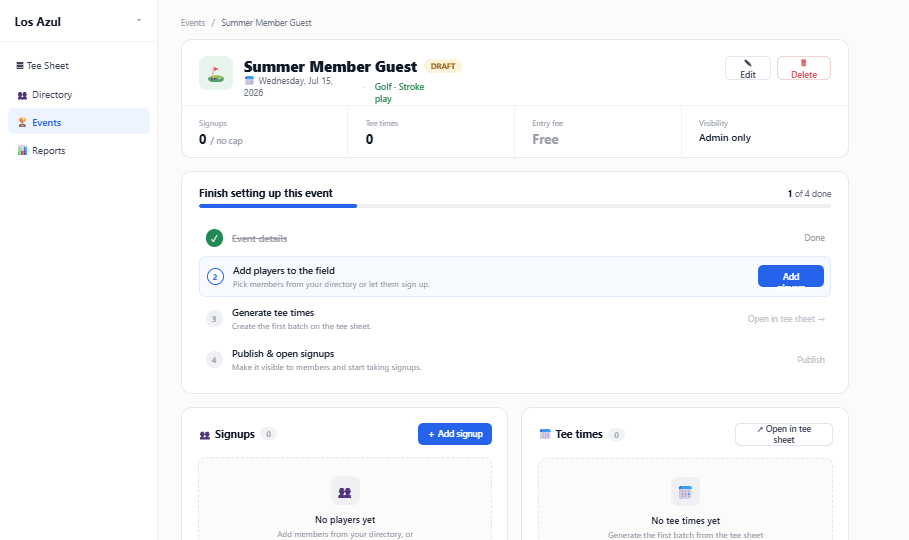Click the Tee Sheet sidebar icon
The image size is (909, 540).
tap(20, 66)
